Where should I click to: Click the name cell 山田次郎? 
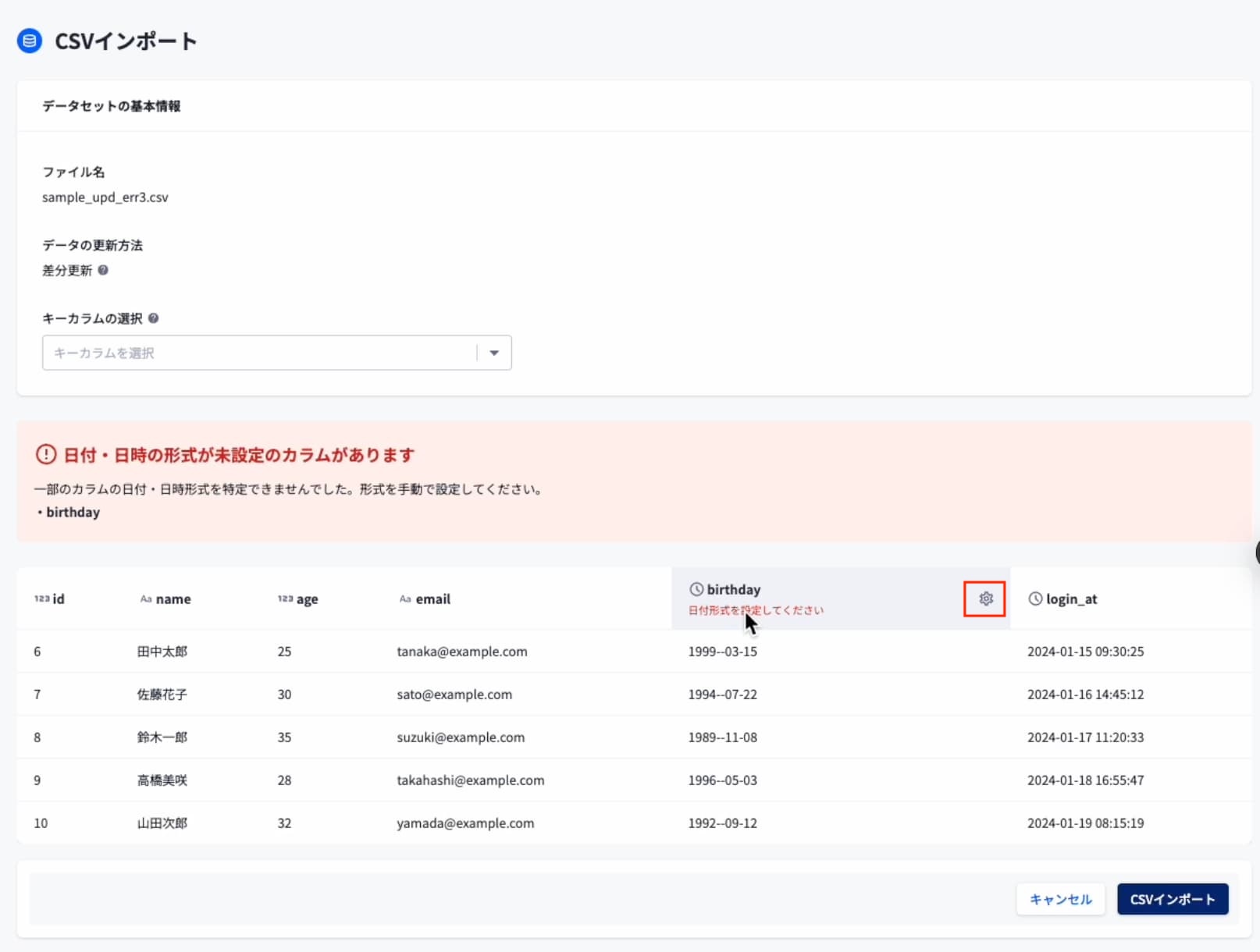(162, 823)
